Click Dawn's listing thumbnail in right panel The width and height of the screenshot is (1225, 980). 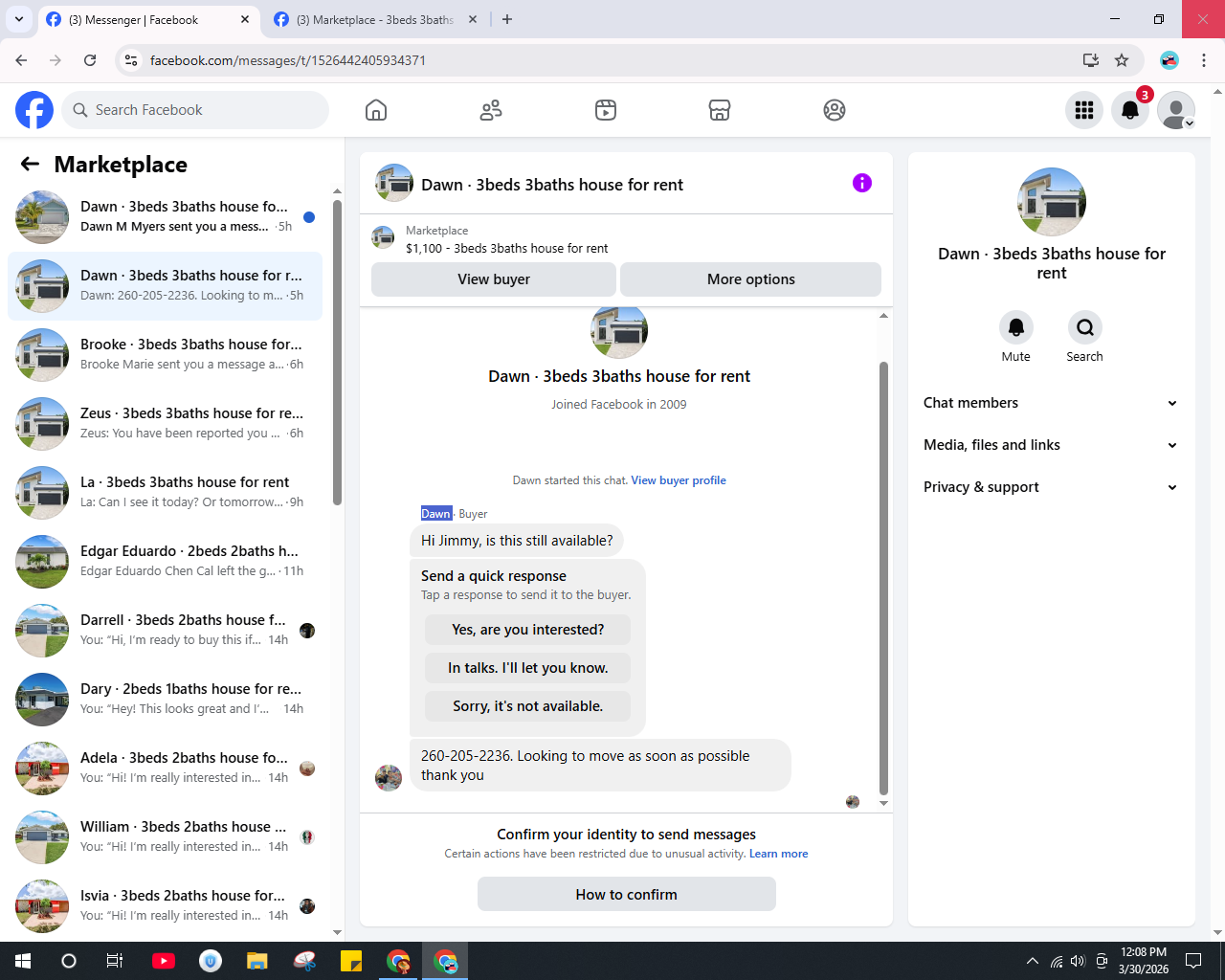(x=1052, y=202)
